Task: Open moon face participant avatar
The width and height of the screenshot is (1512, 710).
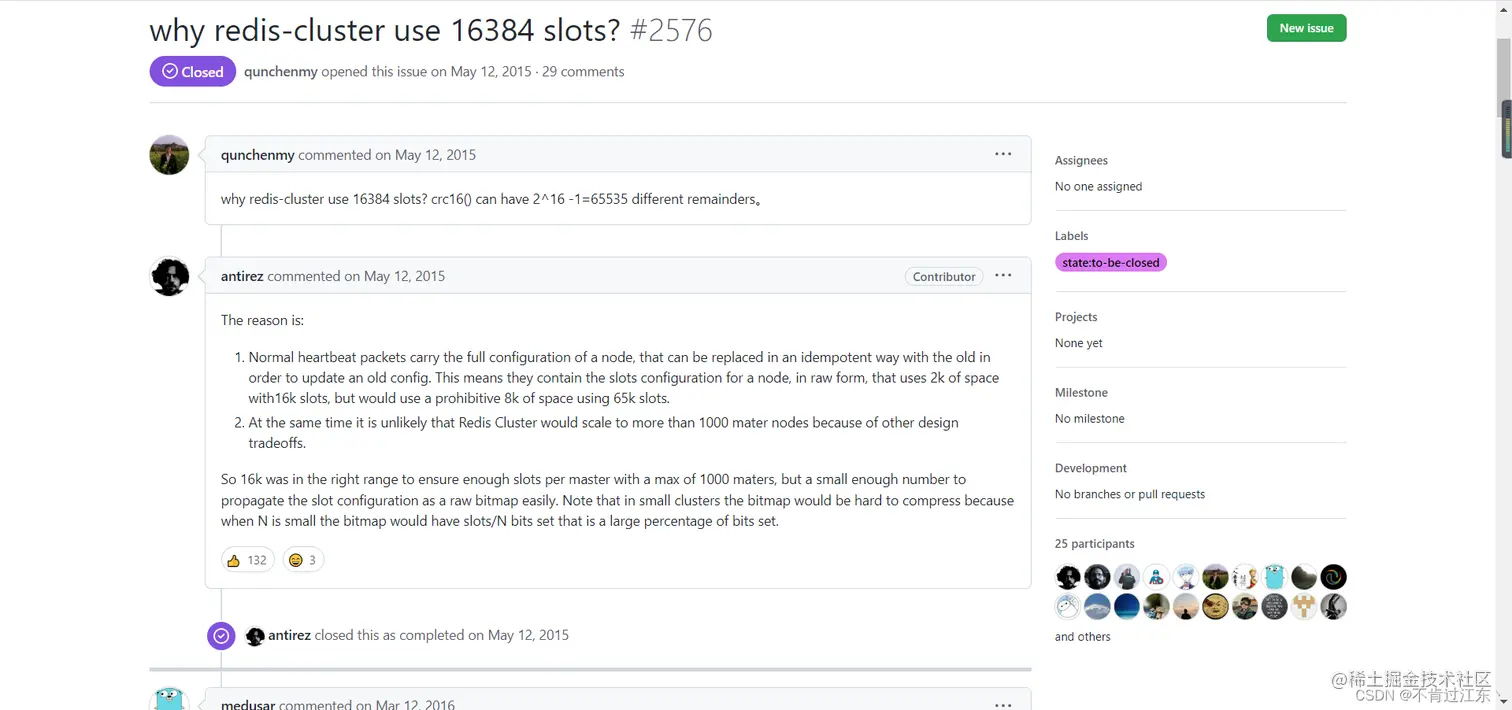Action: tap(1215, 606)
